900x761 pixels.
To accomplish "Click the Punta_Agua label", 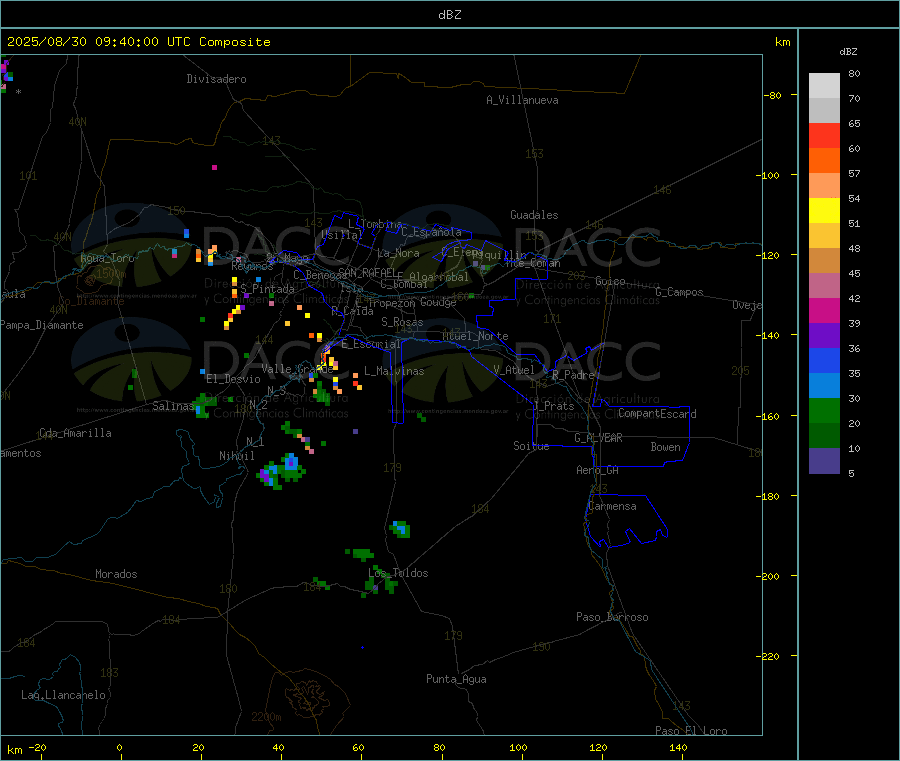I will [x=456, y=679].
